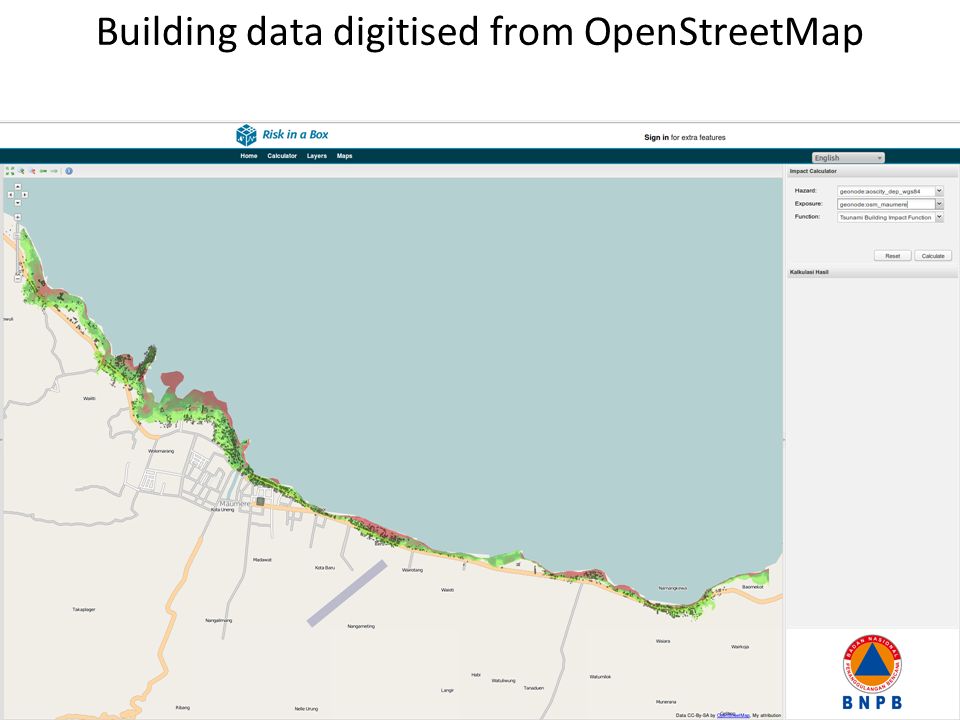960x720 pixels.
Task: Click the Hazard field geonode:aoscity_dep_wgs84
Action: (886, 191)
